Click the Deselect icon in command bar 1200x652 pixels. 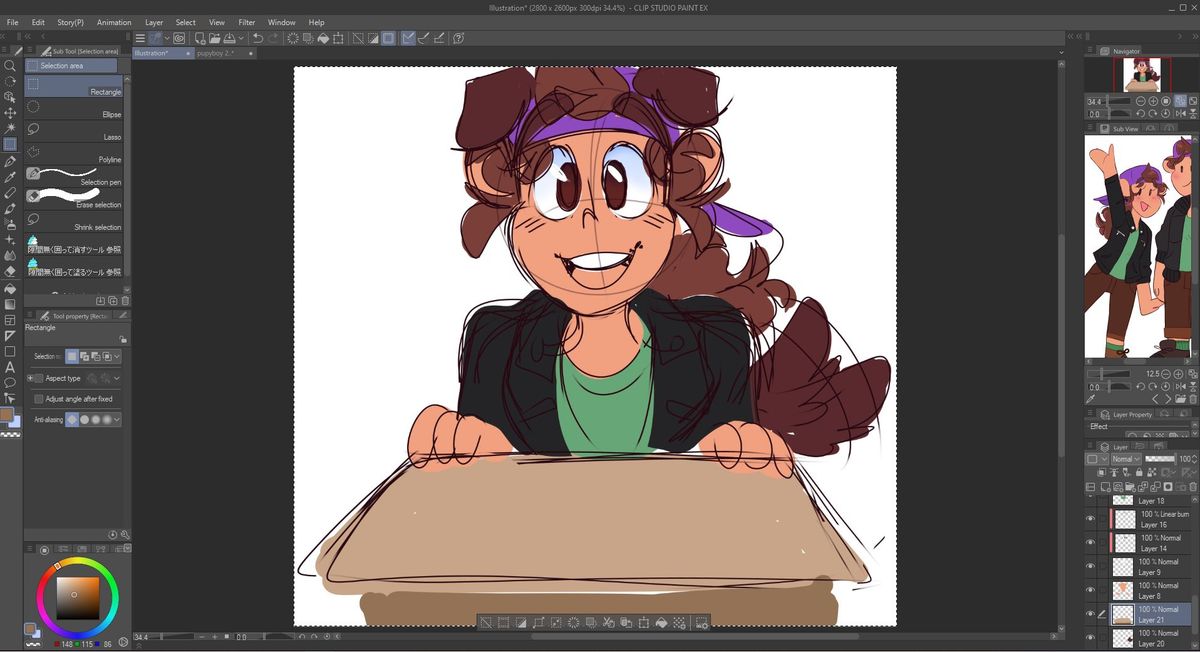click(x=359, y=38)
